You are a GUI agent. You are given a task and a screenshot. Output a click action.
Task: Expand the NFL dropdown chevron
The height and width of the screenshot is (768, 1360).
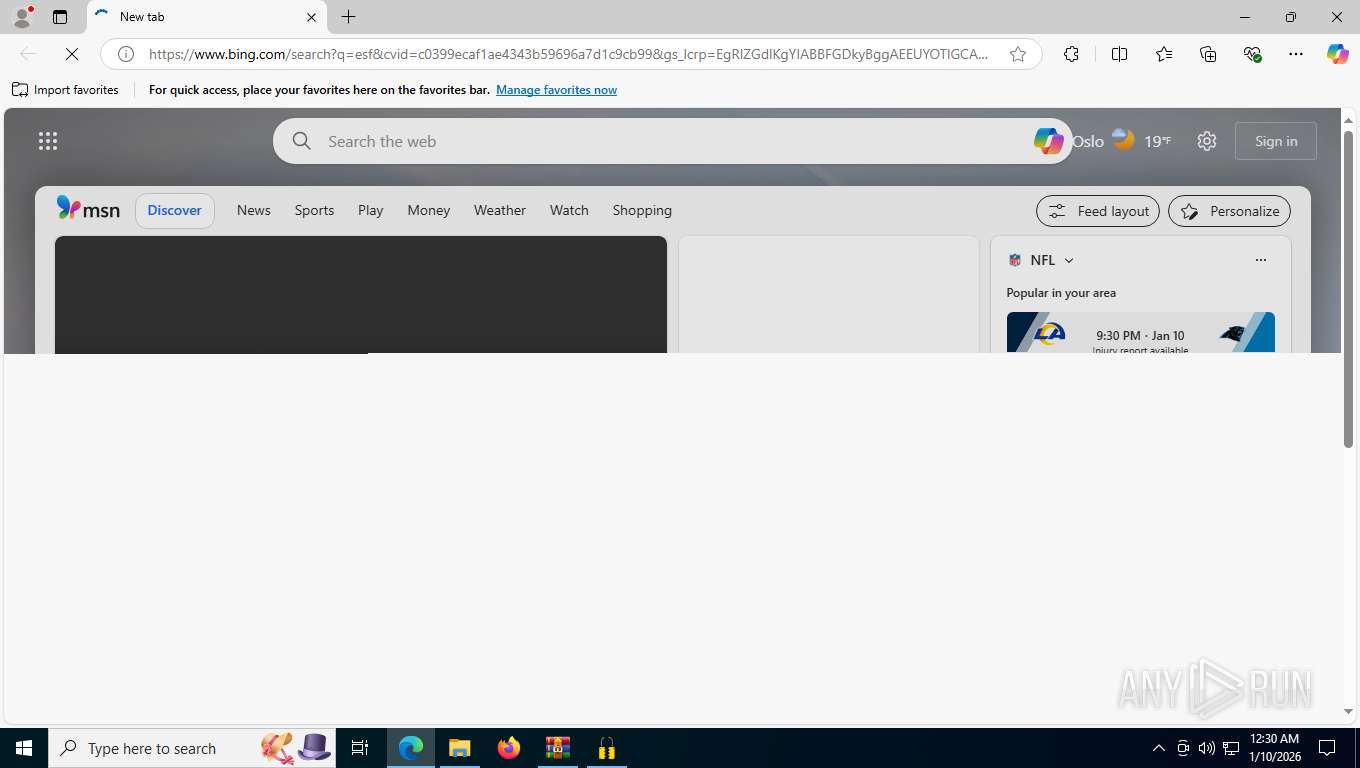pos(1069,260)
